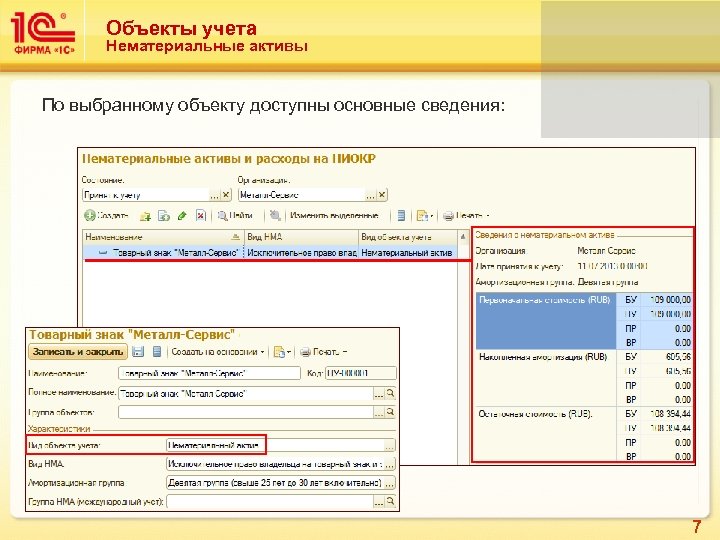Click the green pencil edit icon

(x=182, y=216)
